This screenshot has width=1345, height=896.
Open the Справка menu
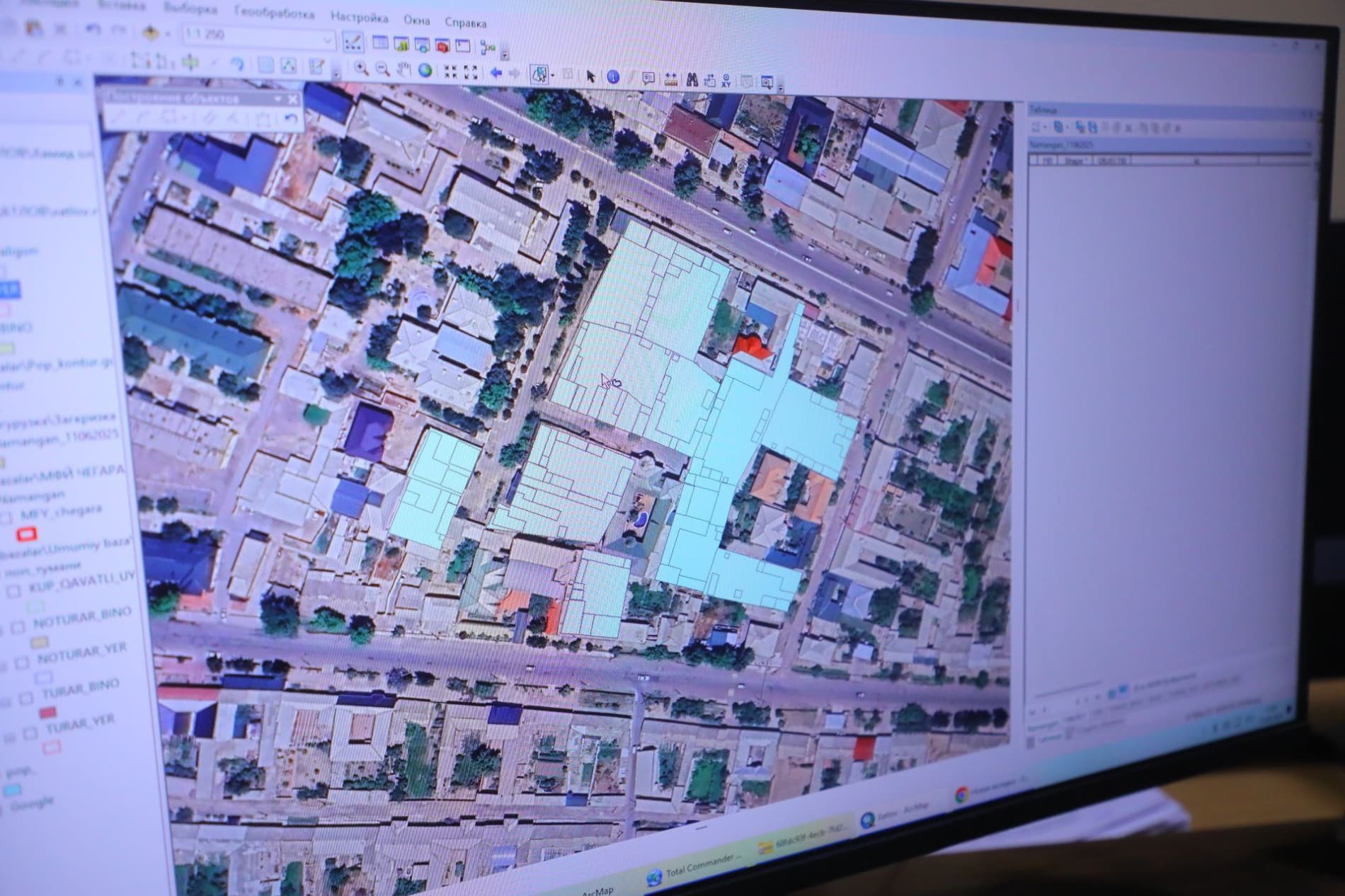tap(465, 23)
